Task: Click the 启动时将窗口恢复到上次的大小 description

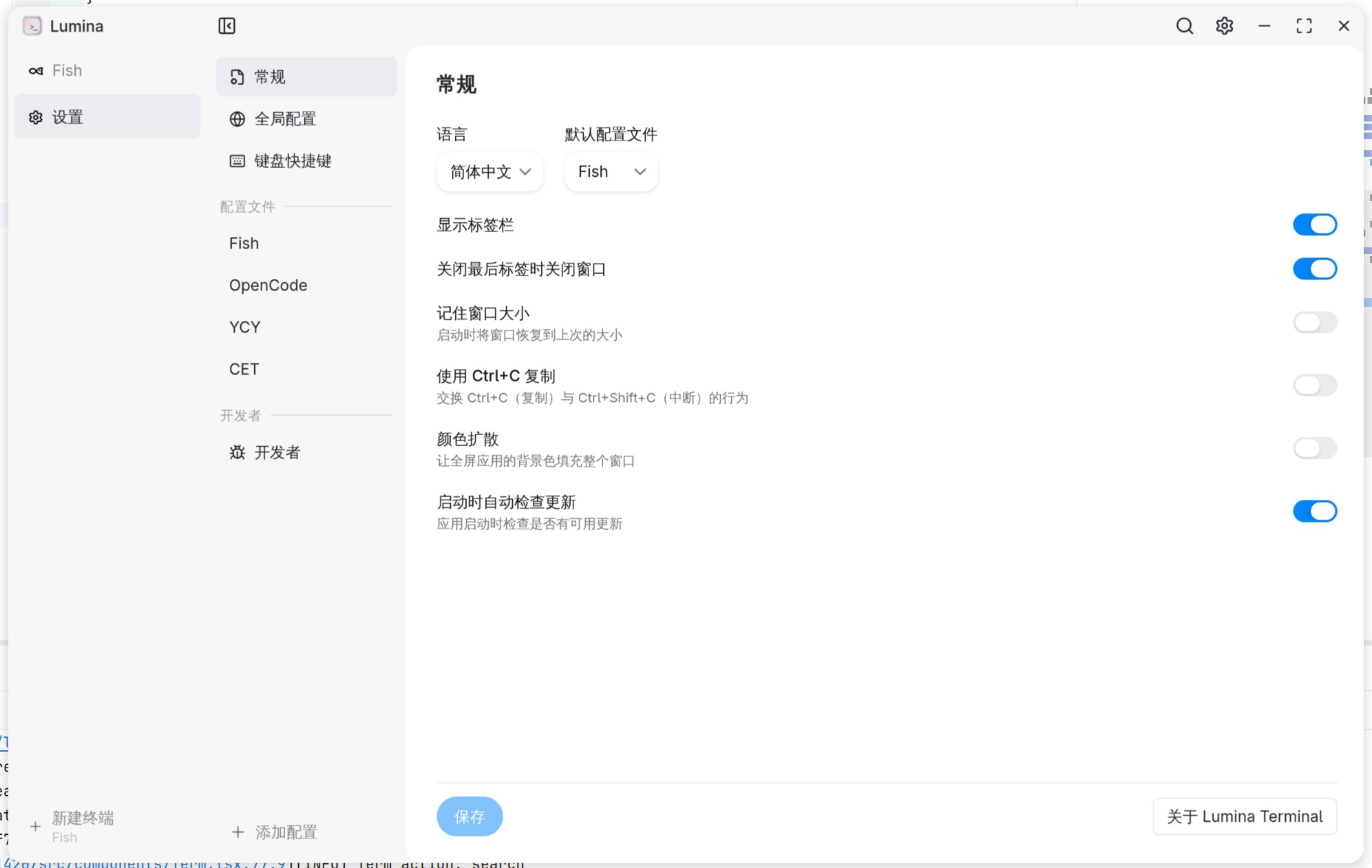Action: [x=529, y=336]
